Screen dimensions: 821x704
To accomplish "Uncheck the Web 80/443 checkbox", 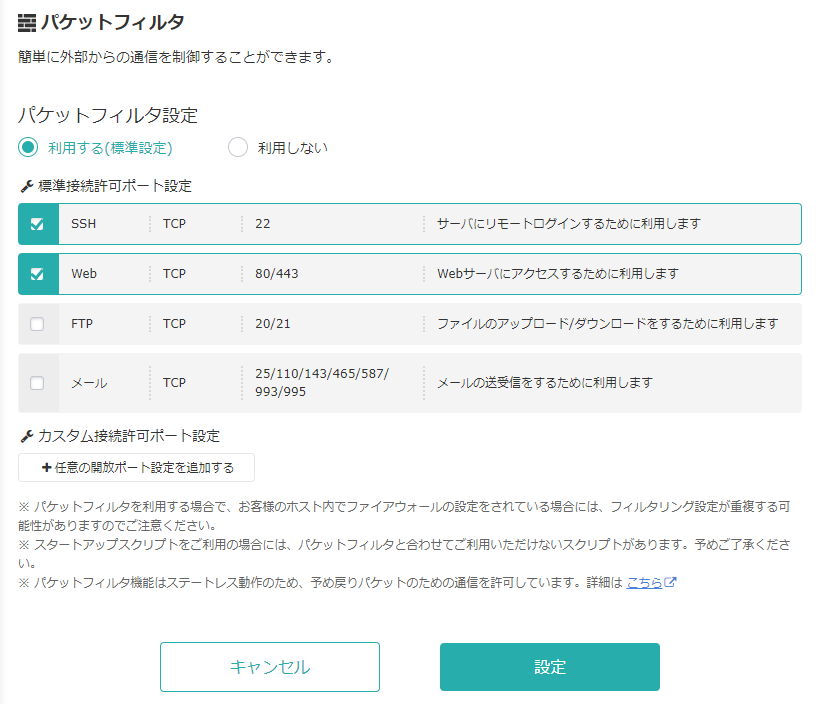I will [37, 274].
